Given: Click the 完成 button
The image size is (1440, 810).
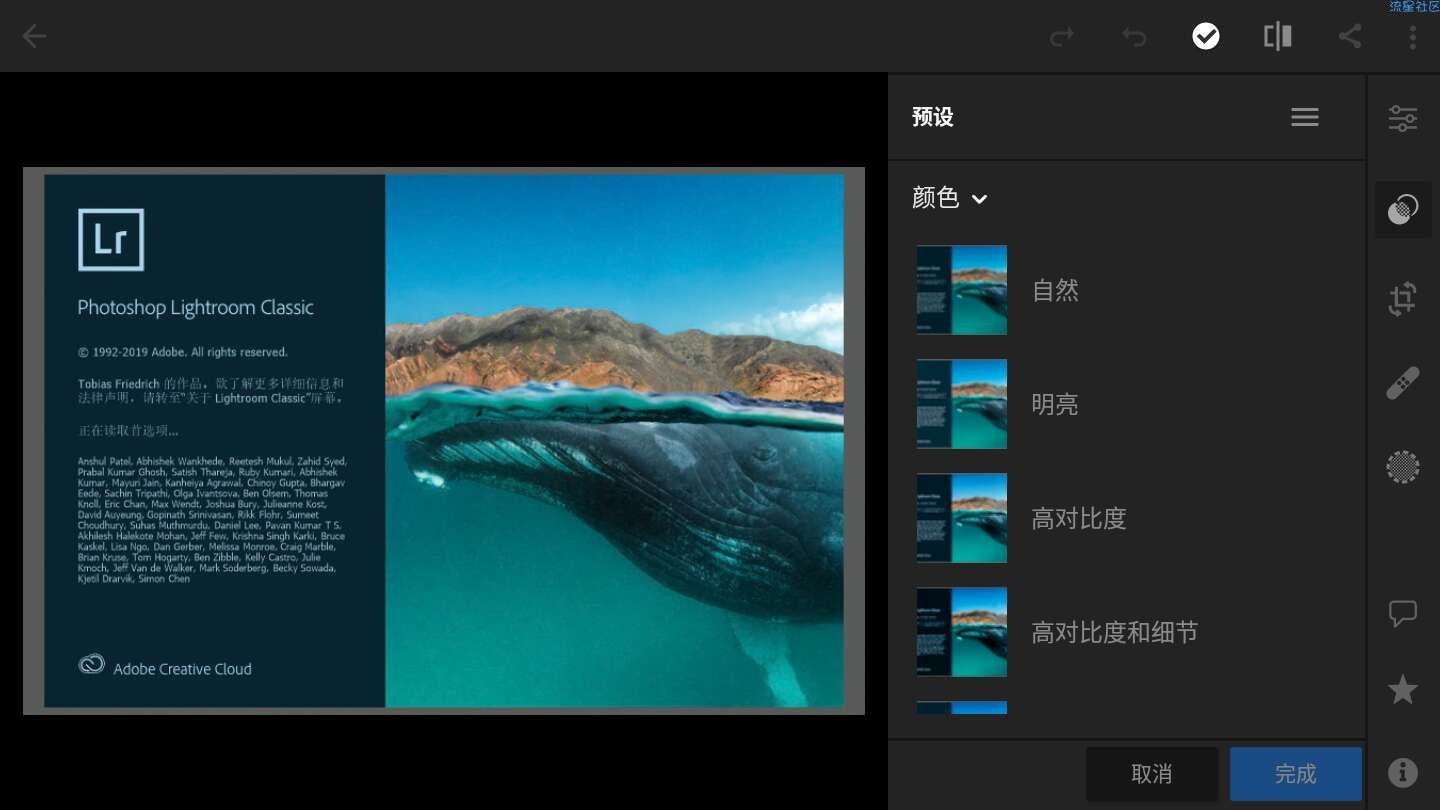Looking at the screenshot, I should click(x=1296, y=774).
